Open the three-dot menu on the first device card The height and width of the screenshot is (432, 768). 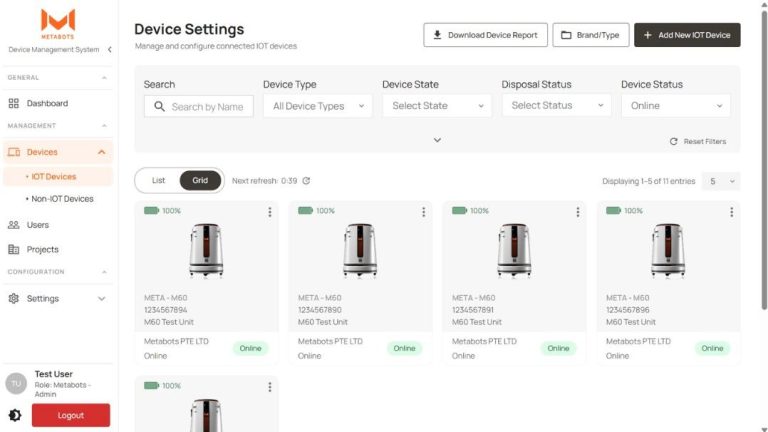coord(269,212)
